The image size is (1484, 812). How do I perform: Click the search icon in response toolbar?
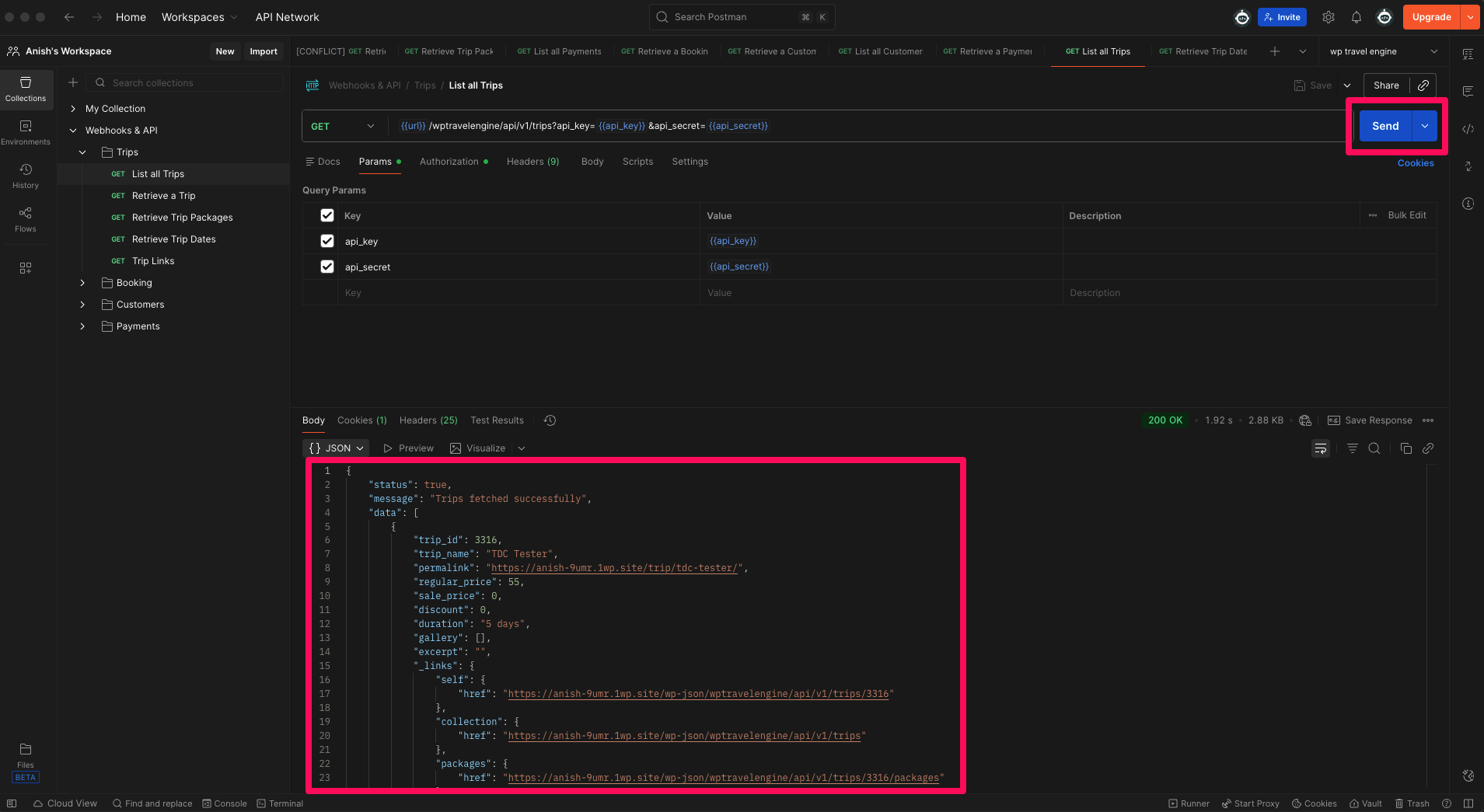(1374, 448)
